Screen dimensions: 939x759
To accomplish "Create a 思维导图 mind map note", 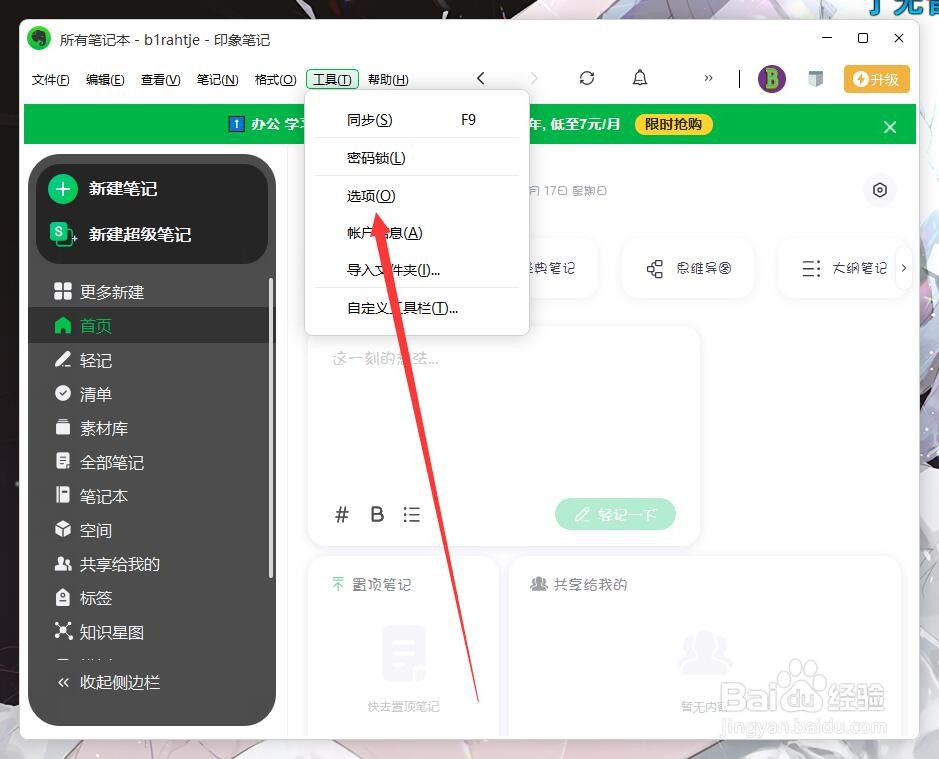I will point(689,268).
